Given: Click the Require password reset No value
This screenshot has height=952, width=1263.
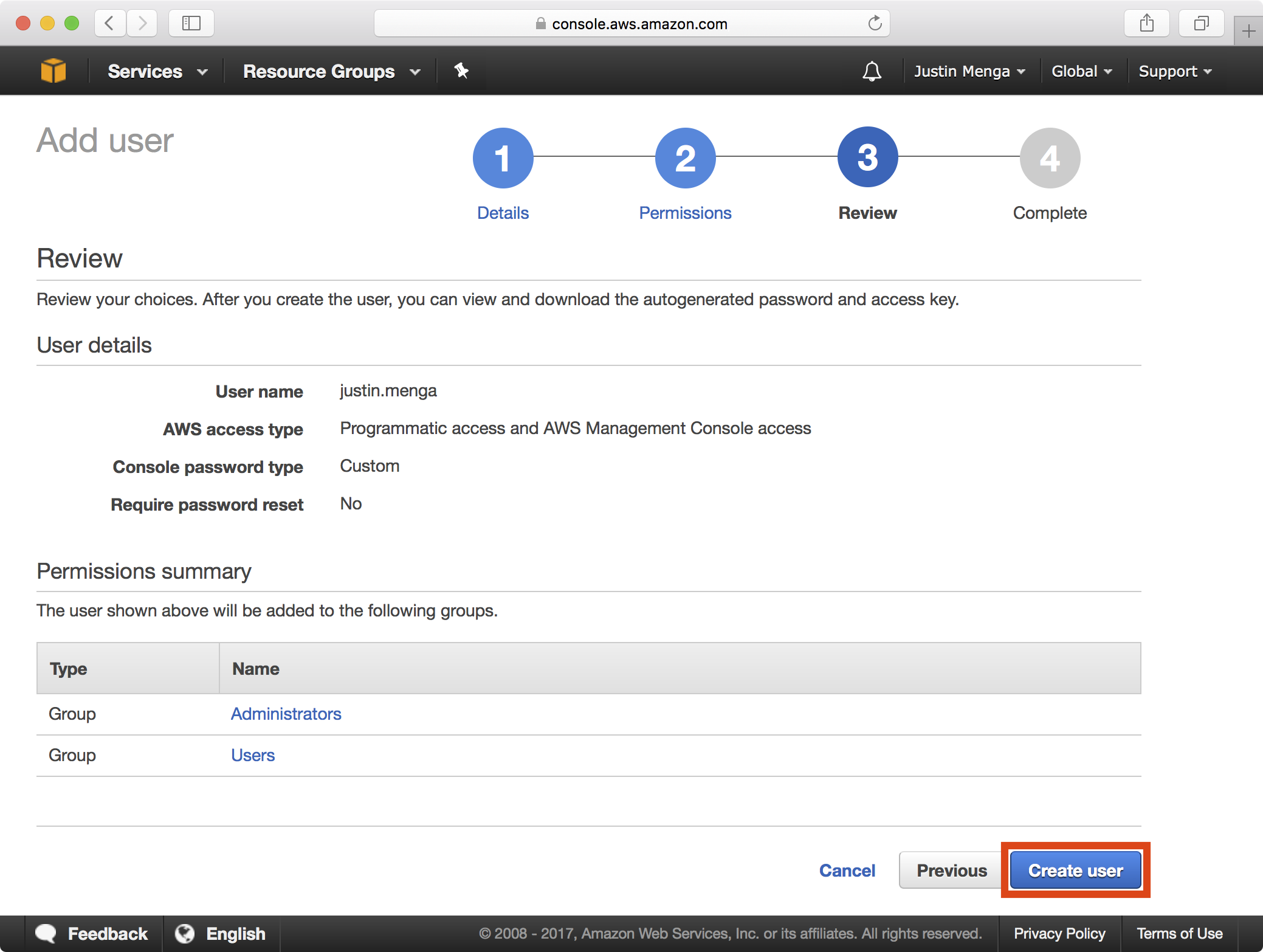Looking at the screenshot, I should (351, 503).
